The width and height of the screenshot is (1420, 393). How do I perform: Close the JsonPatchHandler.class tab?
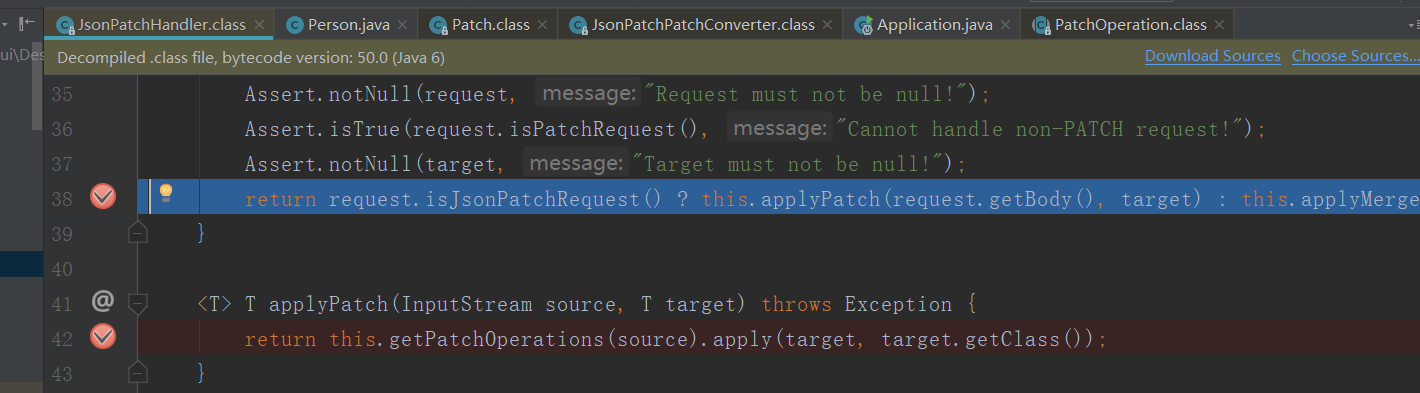point(260,26)
